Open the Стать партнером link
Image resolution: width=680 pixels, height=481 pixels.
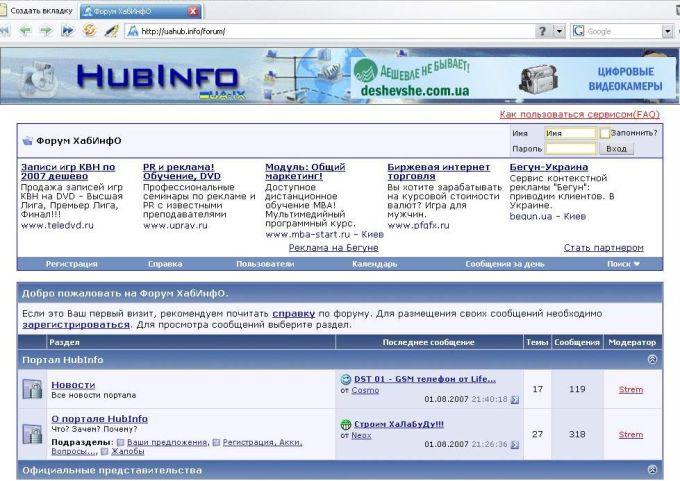click(x=604, y=248)
